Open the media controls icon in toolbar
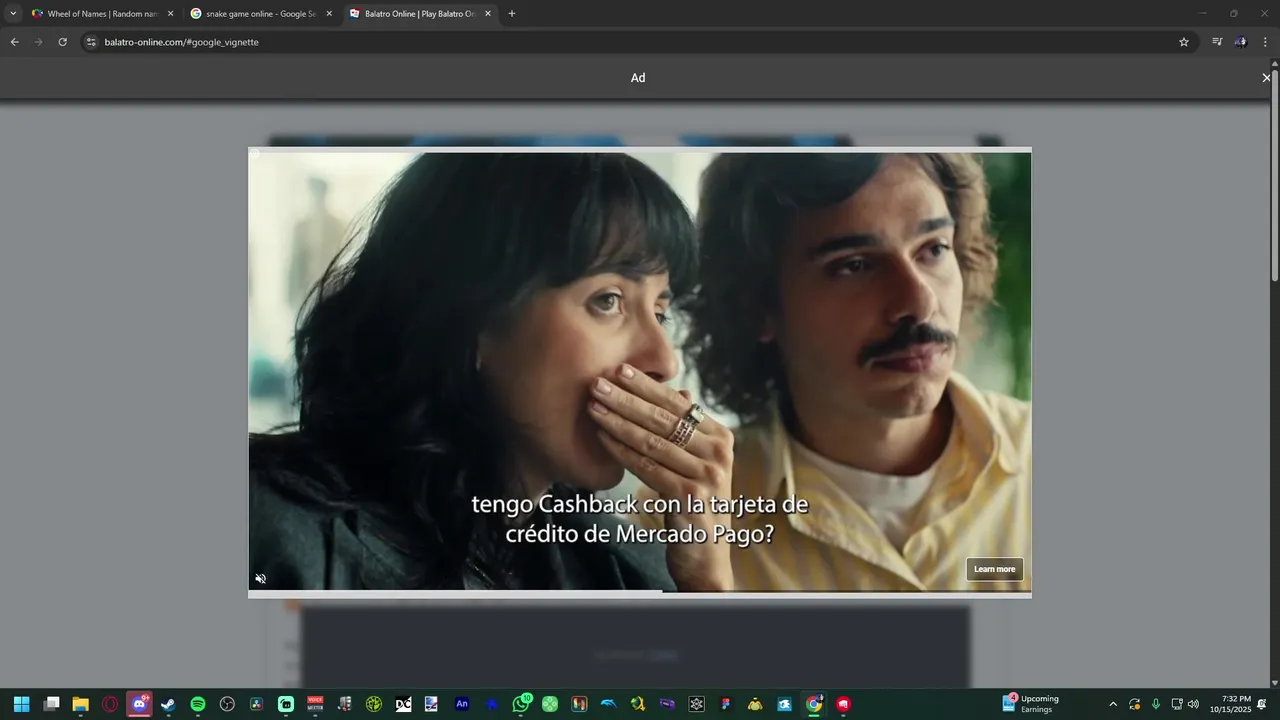 [1217, 42]
